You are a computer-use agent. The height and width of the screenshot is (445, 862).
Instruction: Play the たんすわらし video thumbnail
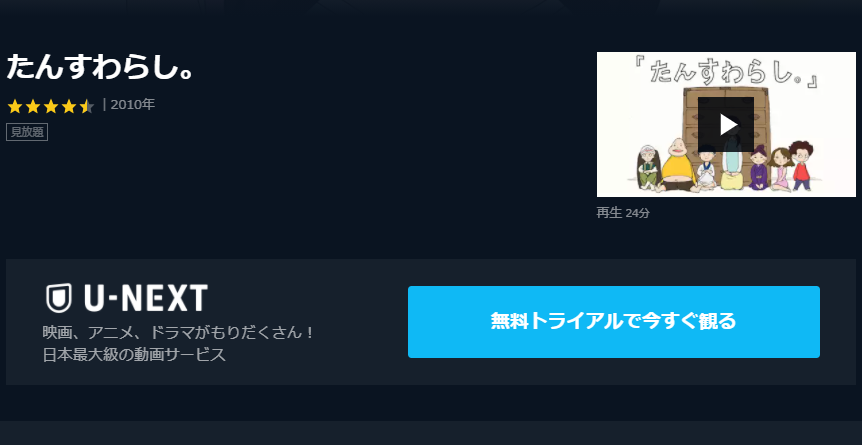pos(726,124)
